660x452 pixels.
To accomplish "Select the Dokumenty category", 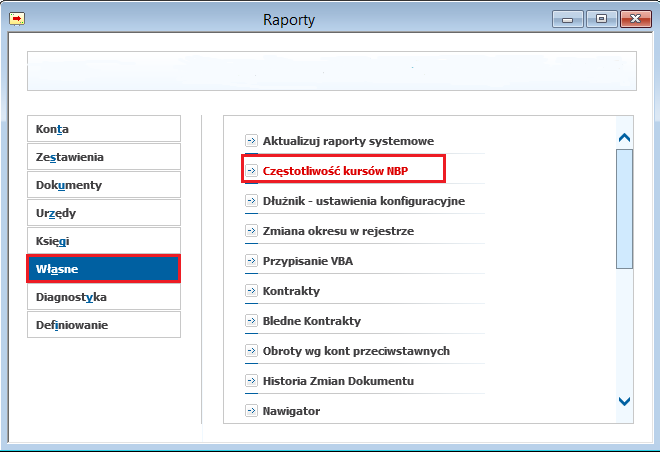I will pyautogui.click(x=104, y=185).
